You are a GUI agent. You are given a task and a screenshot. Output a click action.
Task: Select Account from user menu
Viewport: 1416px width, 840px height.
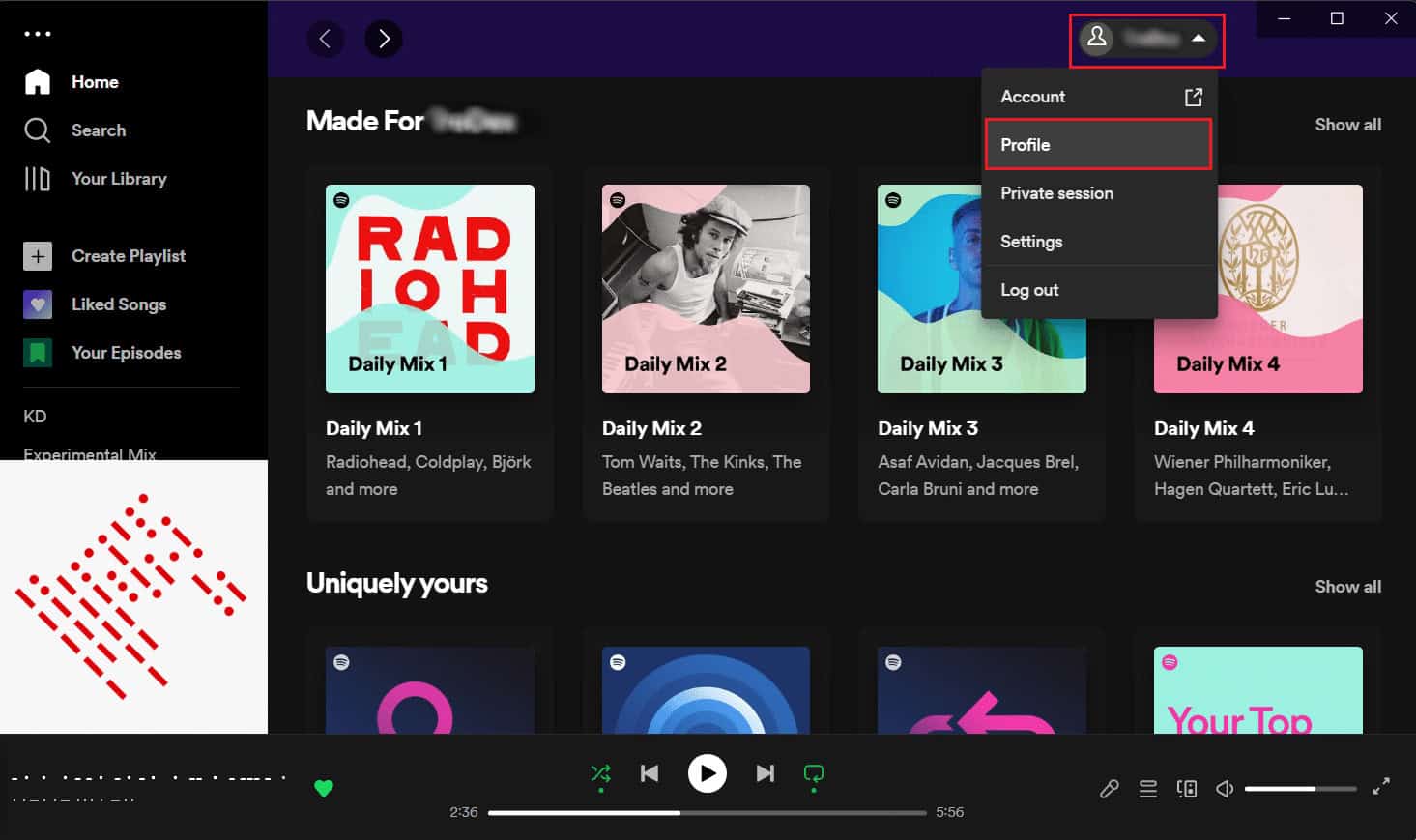pyautogui.click(x=1099, y=97)
